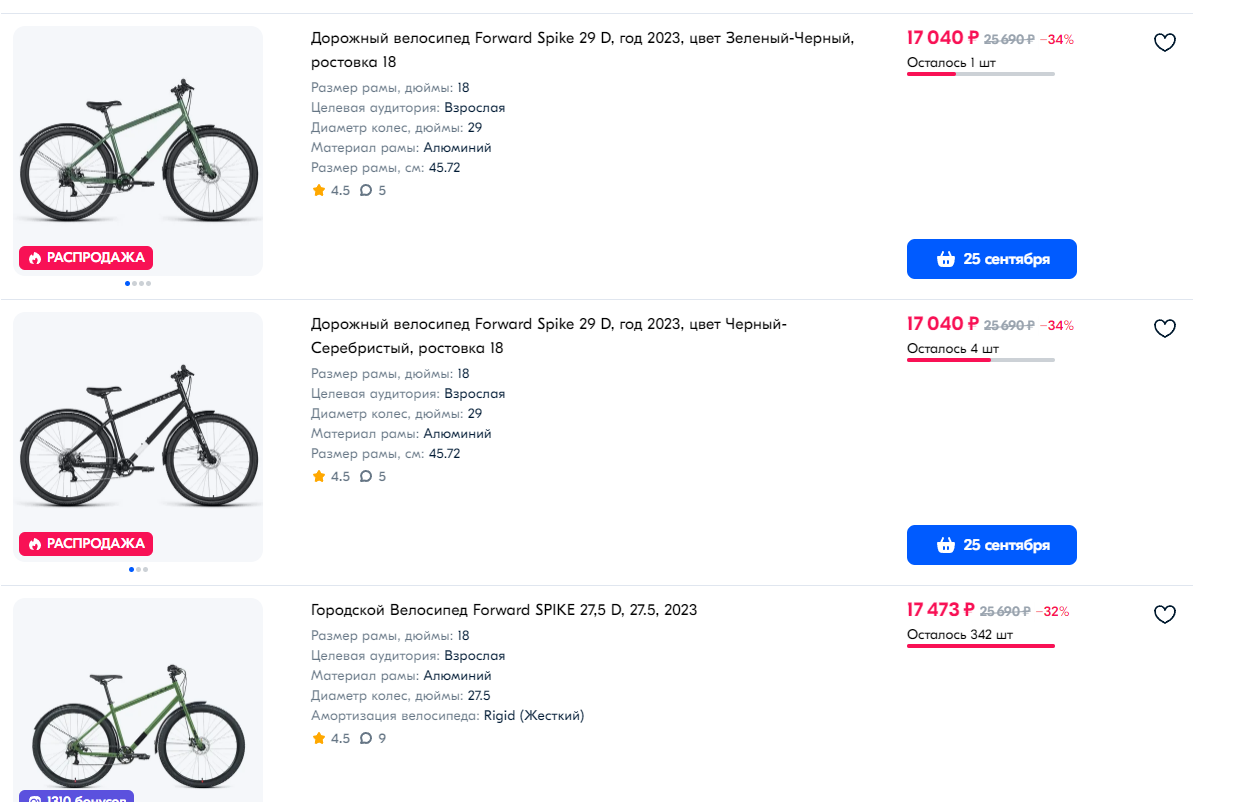Click star rating of green-black Spike 29 D
Screen dimensions: 1238x802
point(331,190)
